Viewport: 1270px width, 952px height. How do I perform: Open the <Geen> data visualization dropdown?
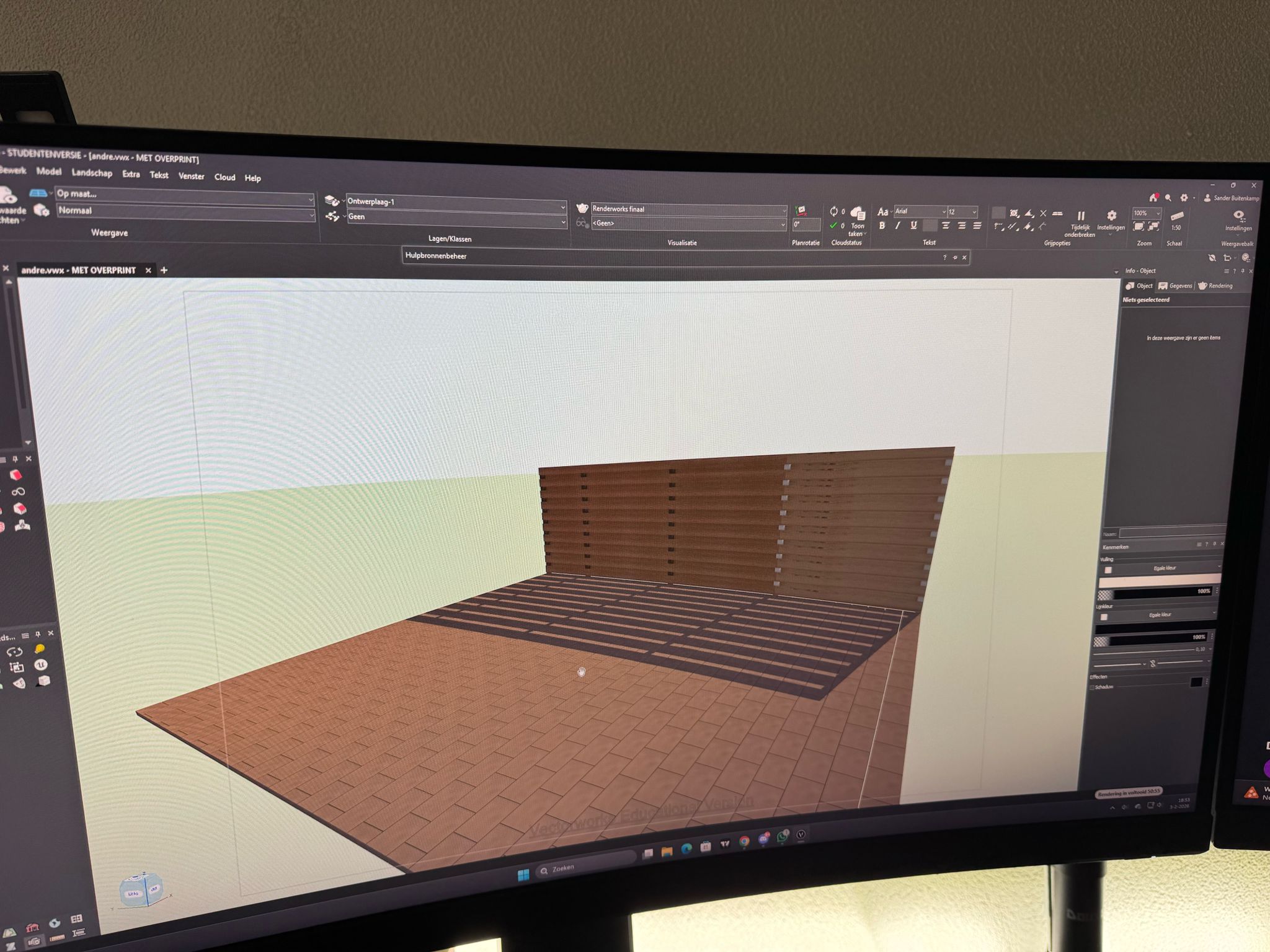(688, 223)
